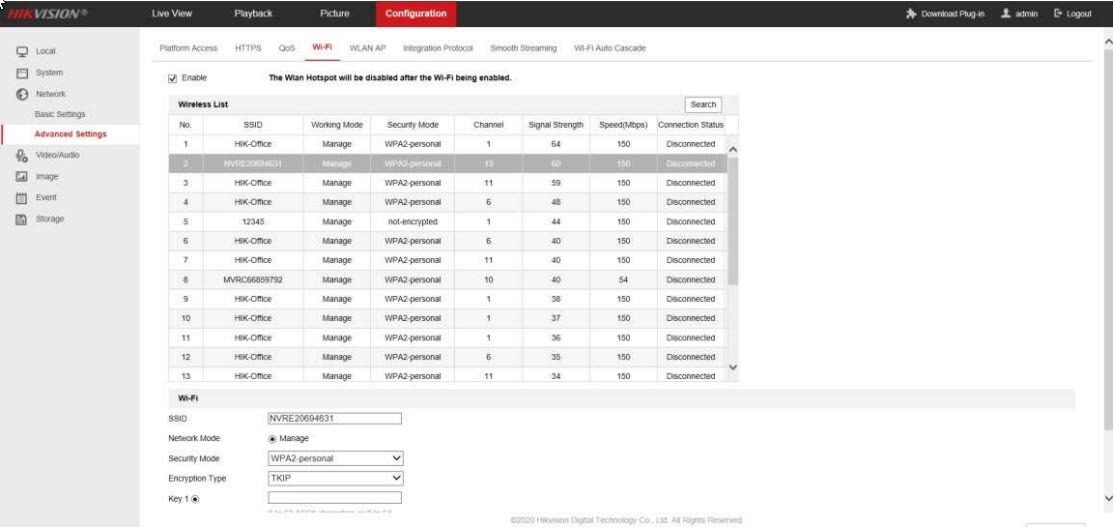Open the Image settings icon
The image size is (1114, 530).
click(21, 177)
